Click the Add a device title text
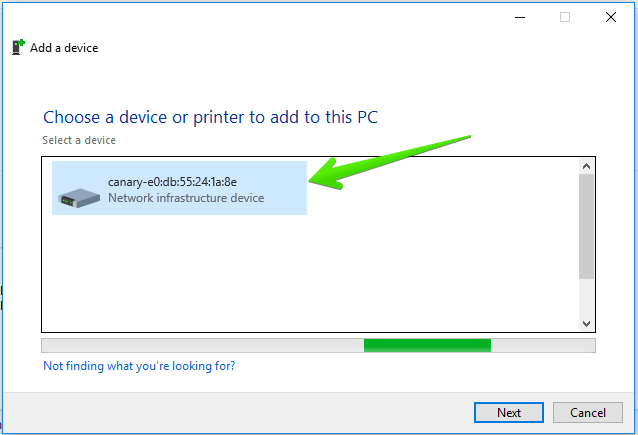Viewport: 638px width, 435px height. [x=64, y=48]
